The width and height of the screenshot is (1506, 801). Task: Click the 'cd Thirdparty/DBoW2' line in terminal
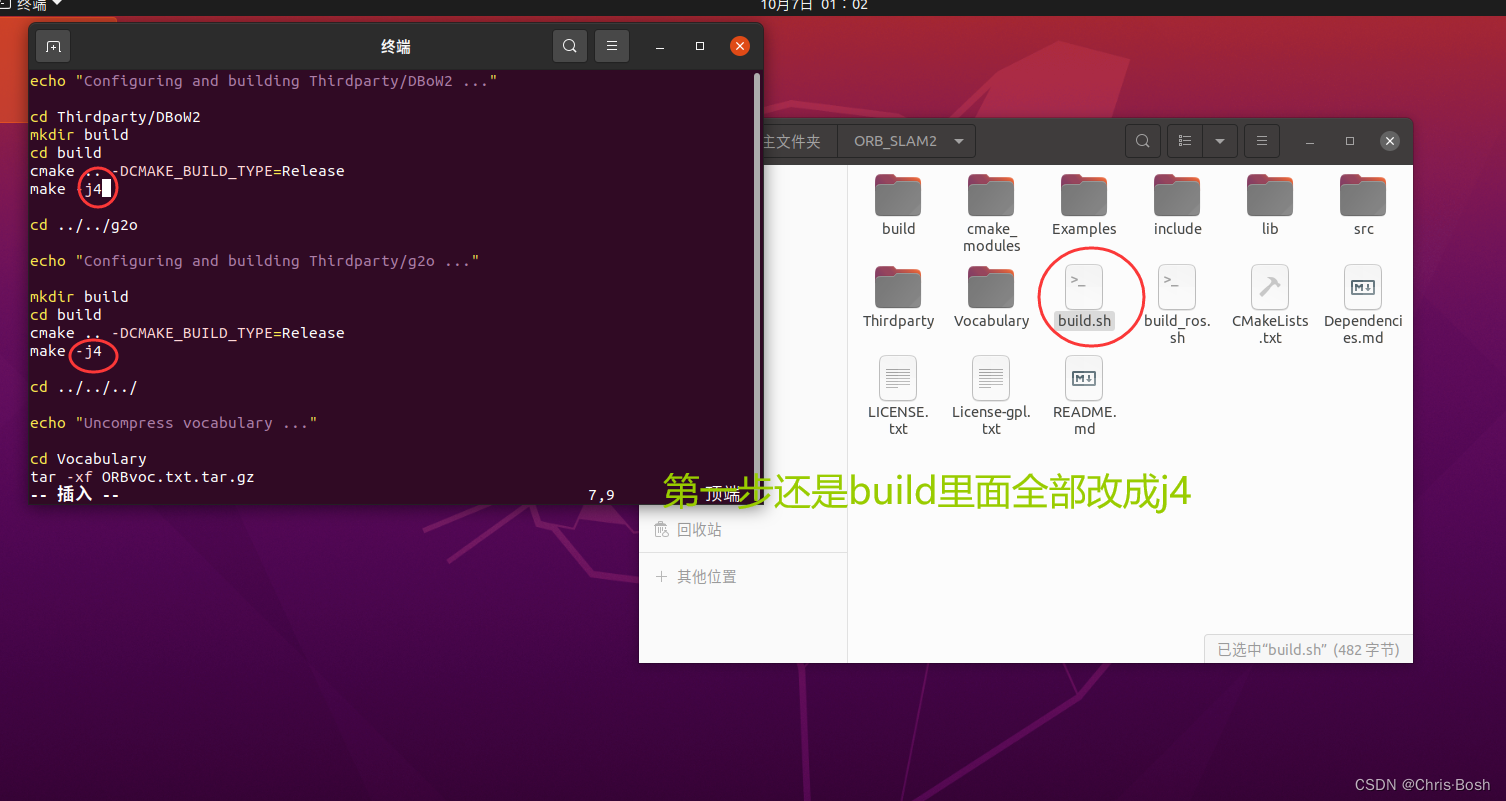pos(115,117)
